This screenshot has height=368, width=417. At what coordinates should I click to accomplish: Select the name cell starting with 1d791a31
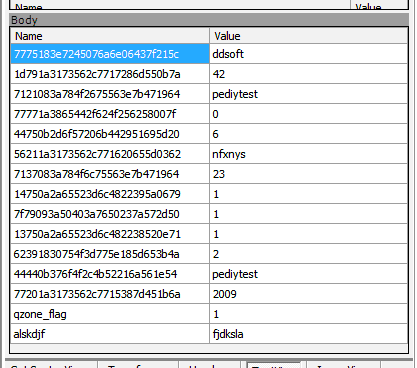[x=110, y=74]
